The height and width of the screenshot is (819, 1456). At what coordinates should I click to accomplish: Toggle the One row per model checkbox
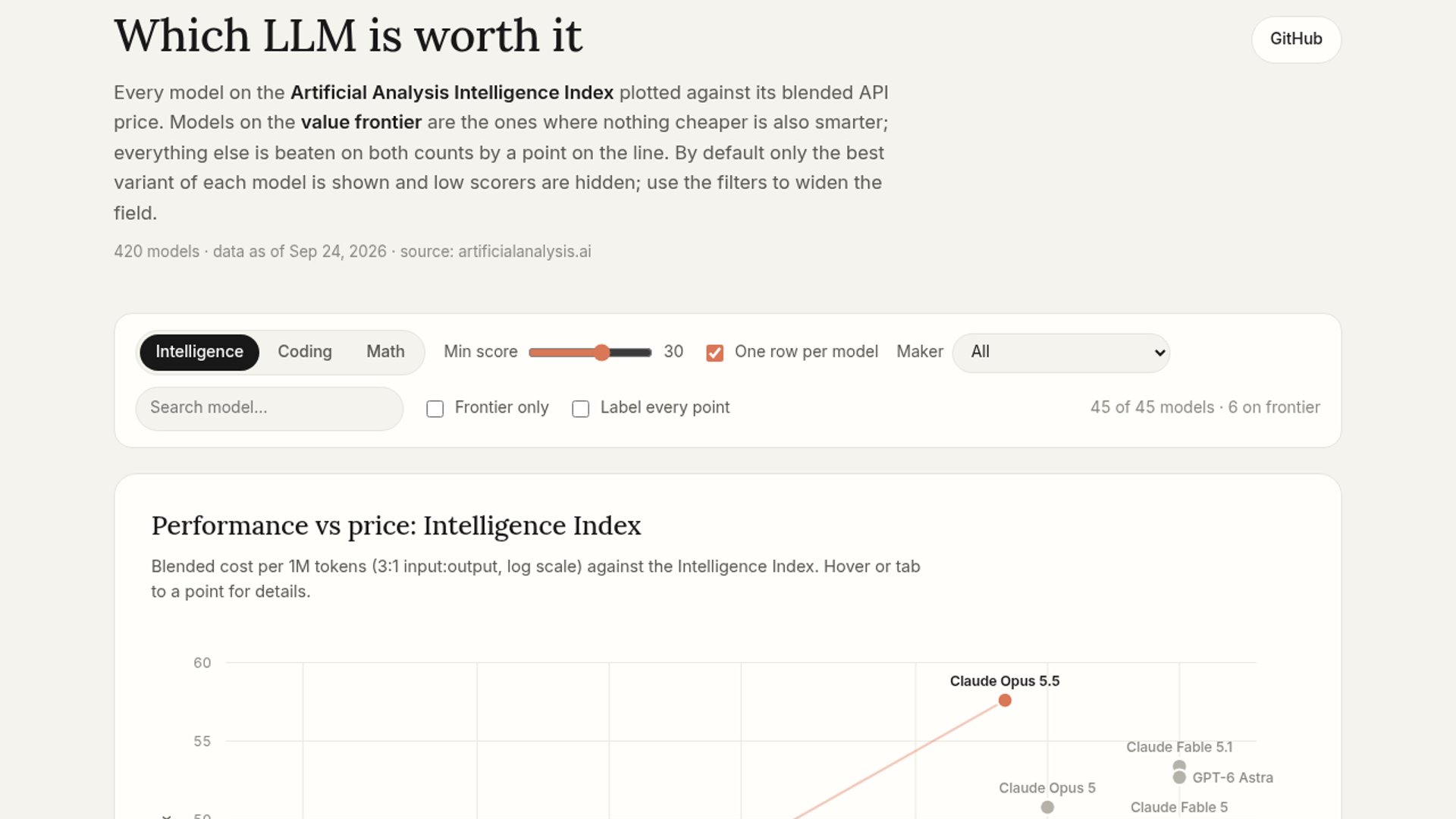coord(714,353)
